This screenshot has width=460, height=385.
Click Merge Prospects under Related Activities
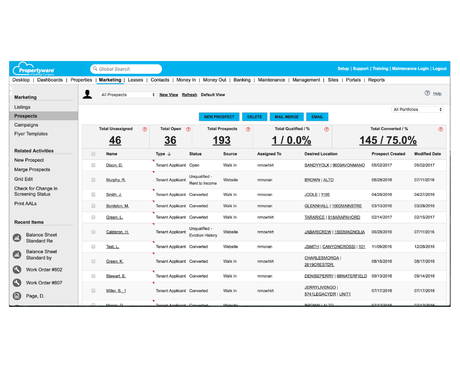click(x=32, y=170)
